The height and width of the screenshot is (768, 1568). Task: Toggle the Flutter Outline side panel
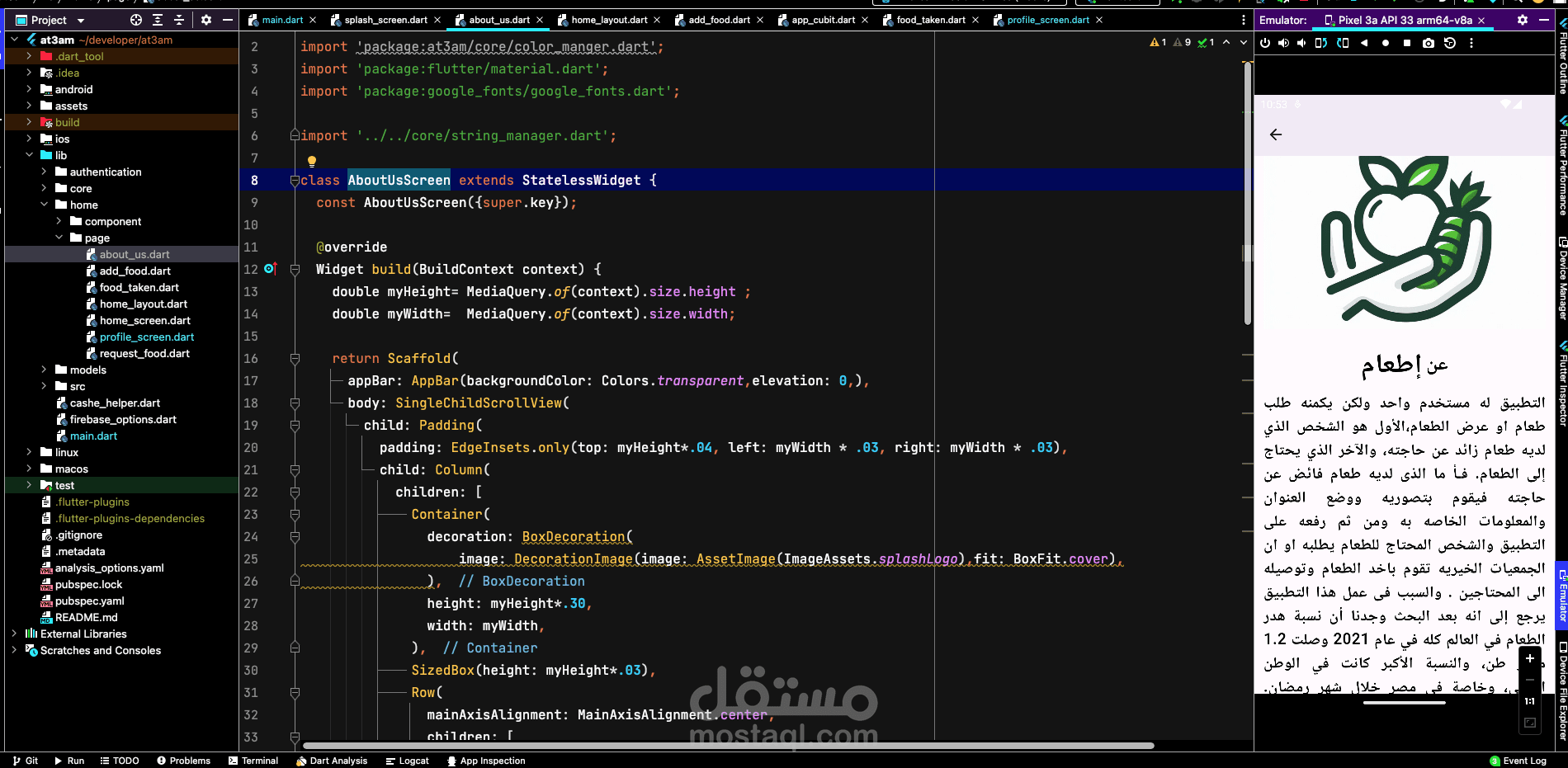[x=1562, y=58]
